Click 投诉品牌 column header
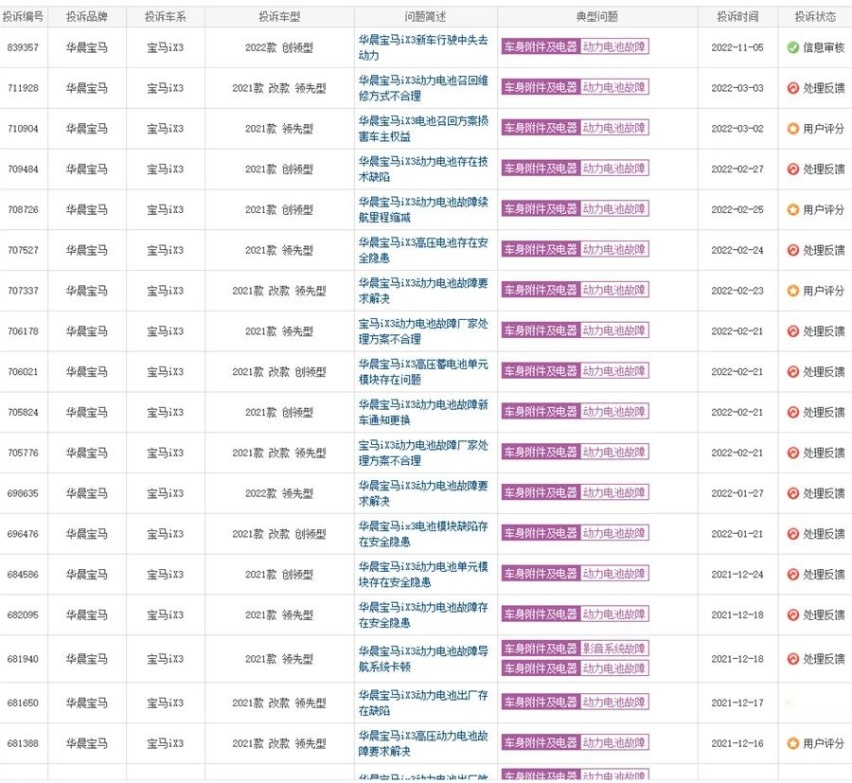This screenshot has width=852, height=783. (87, 17)
